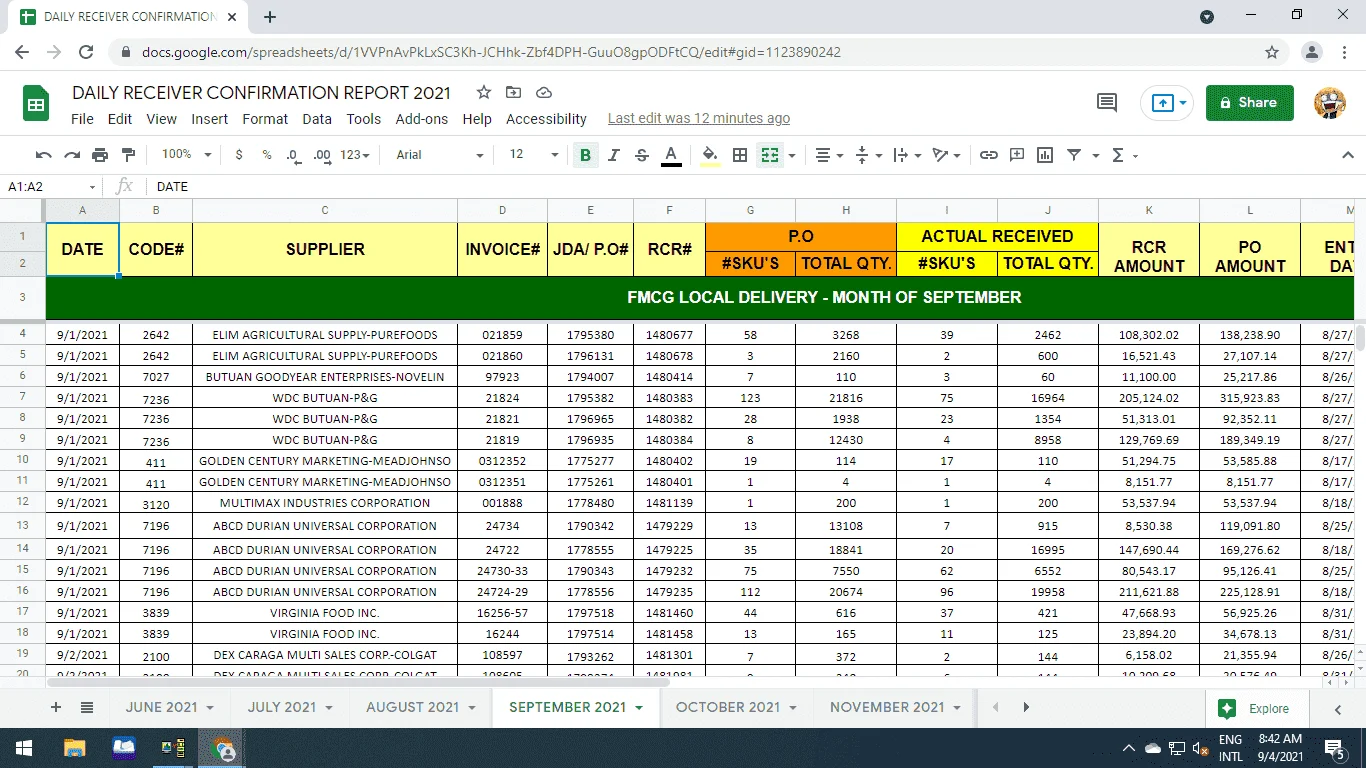1366x768 pixels.
Task: Insert a link
Action: [x=989, y=155]
